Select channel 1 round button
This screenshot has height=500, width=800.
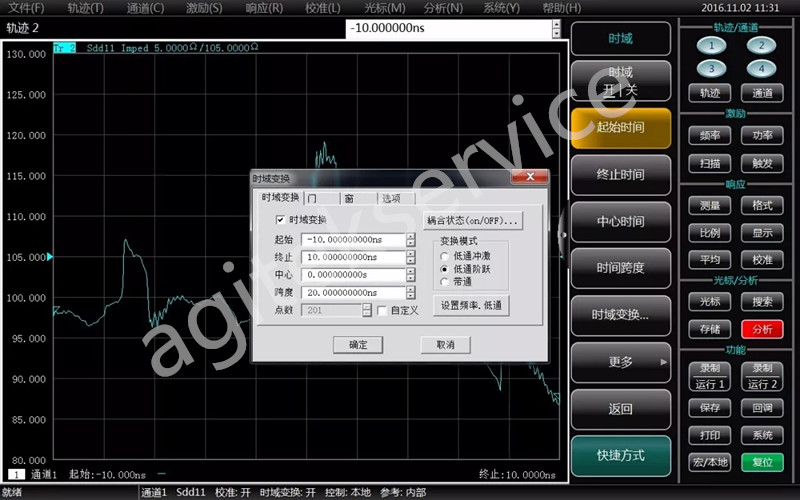(x=711, y=46)
